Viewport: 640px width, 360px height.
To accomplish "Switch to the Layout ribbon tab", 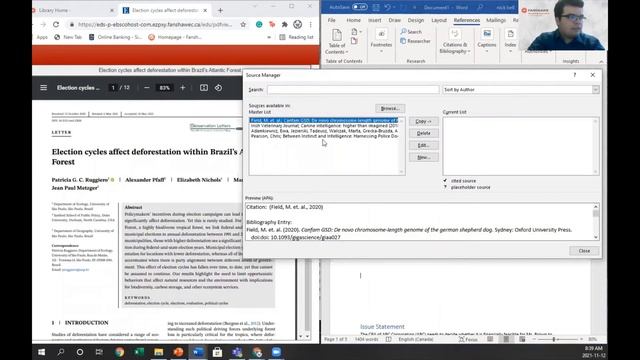I will pos(439,20).
